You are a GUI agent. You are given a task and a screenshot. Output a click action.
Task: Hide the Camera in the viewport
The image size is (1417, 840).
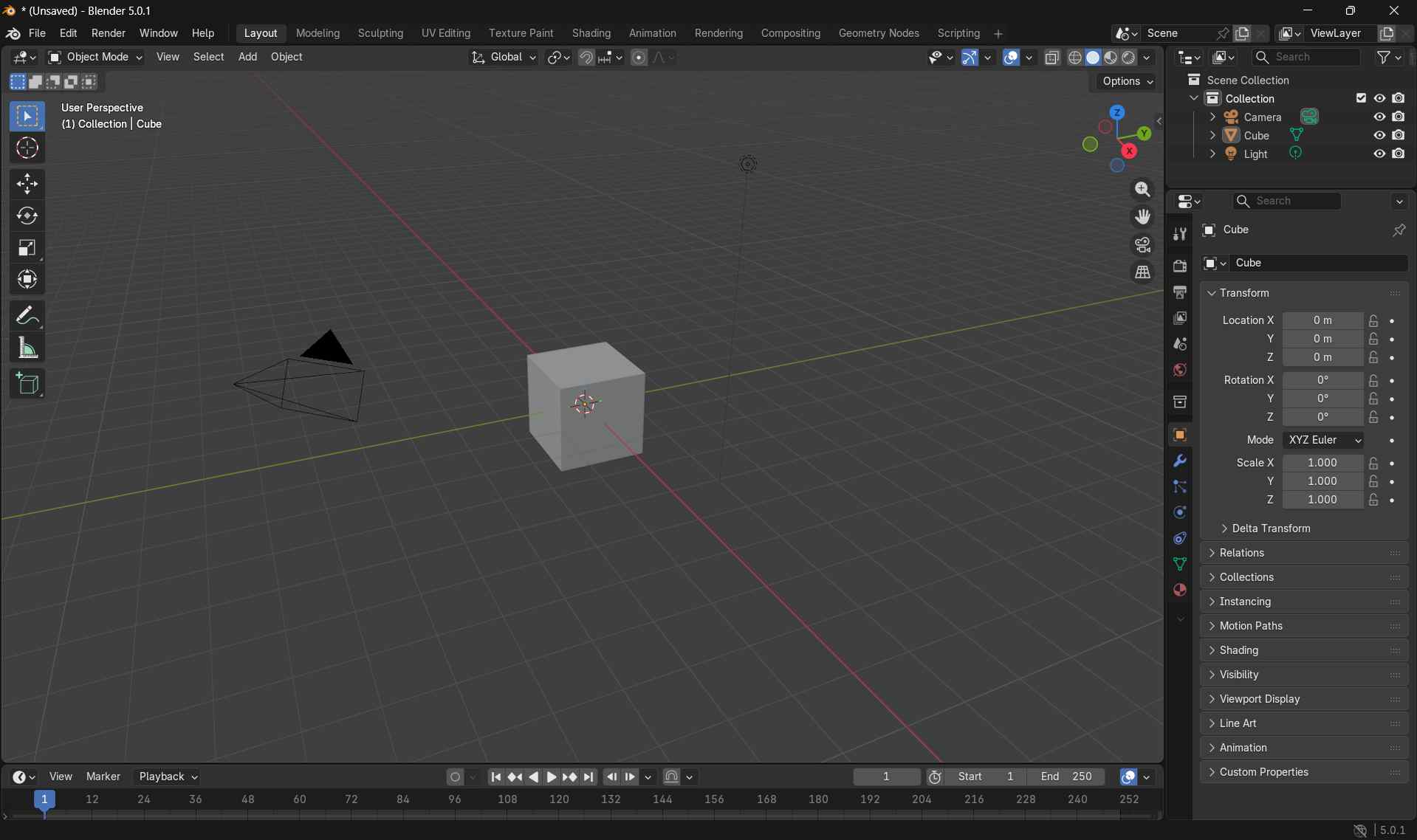point(1378,117)
